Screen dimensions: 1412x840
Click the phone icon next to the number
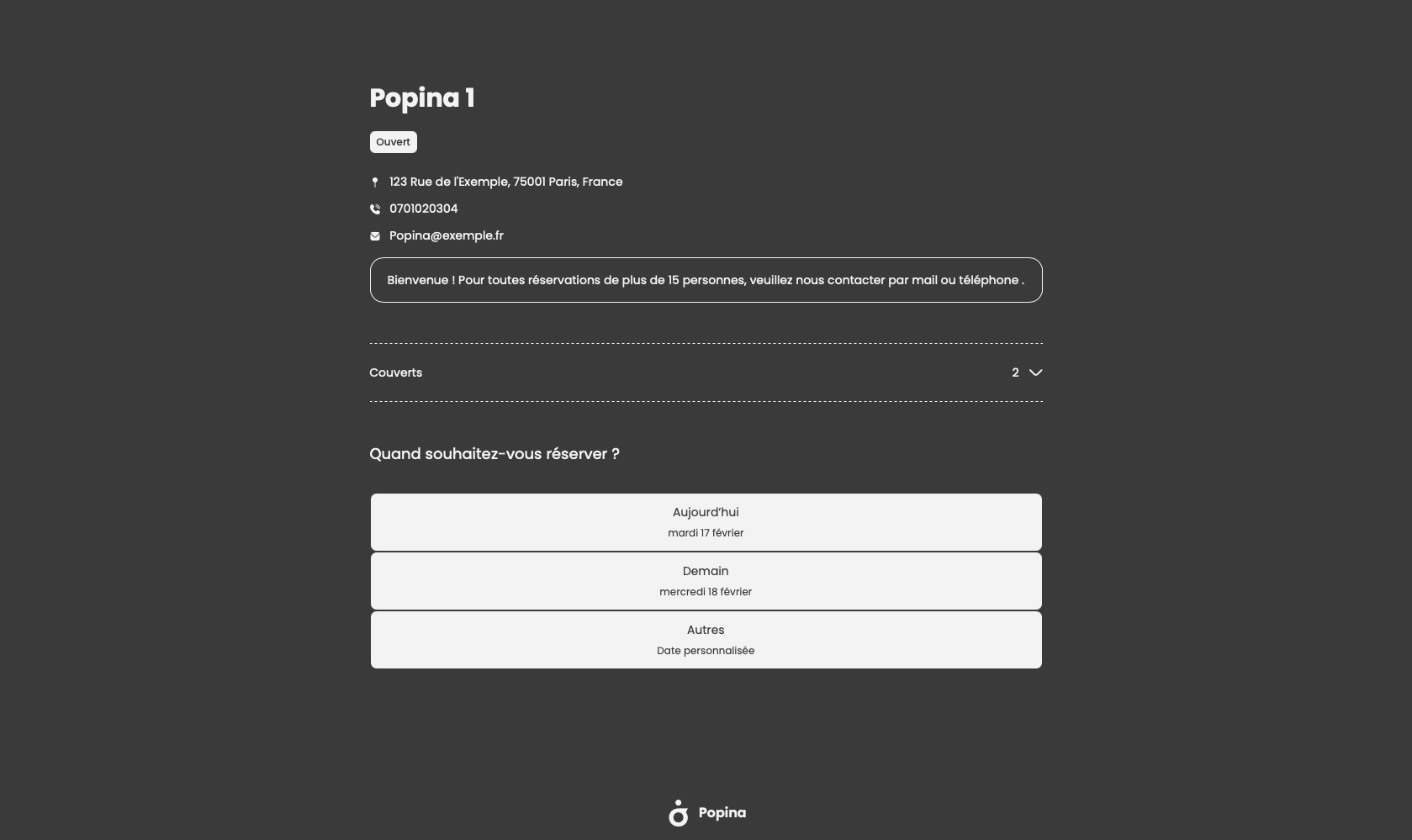(x=375, y=209)
